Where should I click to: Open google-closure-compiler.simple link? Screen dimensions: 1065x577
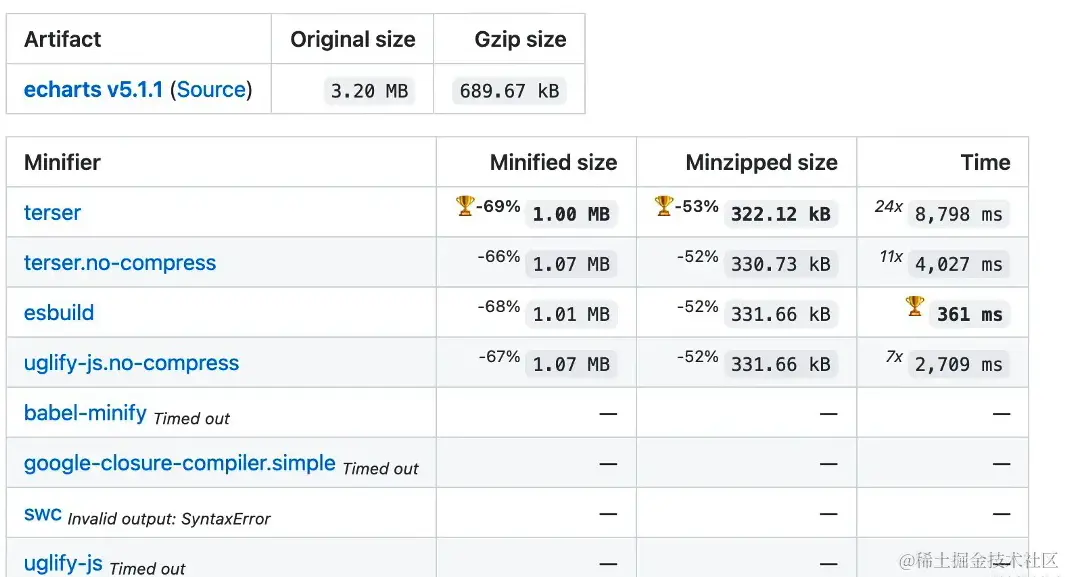pos(180,463)
